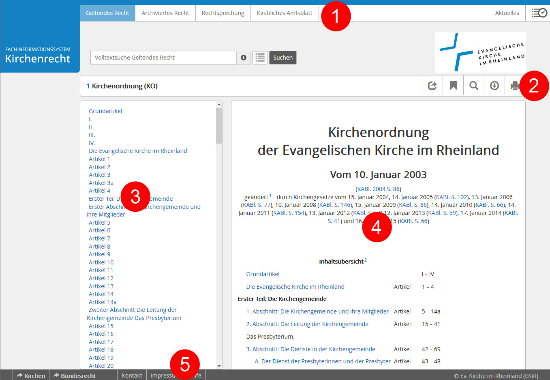Click footnote 1 next to 'geändert'

click(x=270, y=195)
